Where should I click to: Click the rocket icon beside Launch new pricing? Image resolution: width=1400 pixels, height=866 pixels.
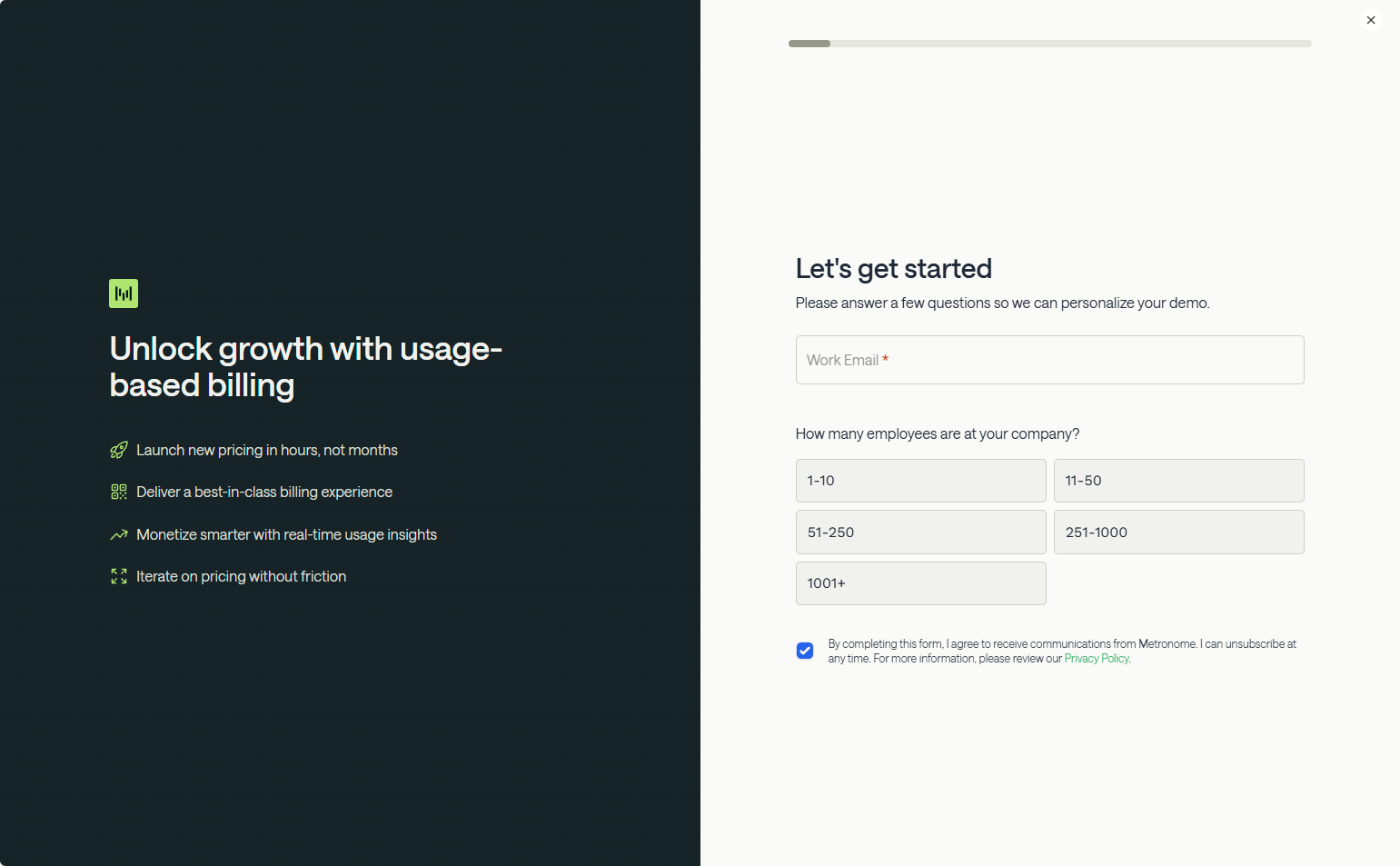[119, 450]
